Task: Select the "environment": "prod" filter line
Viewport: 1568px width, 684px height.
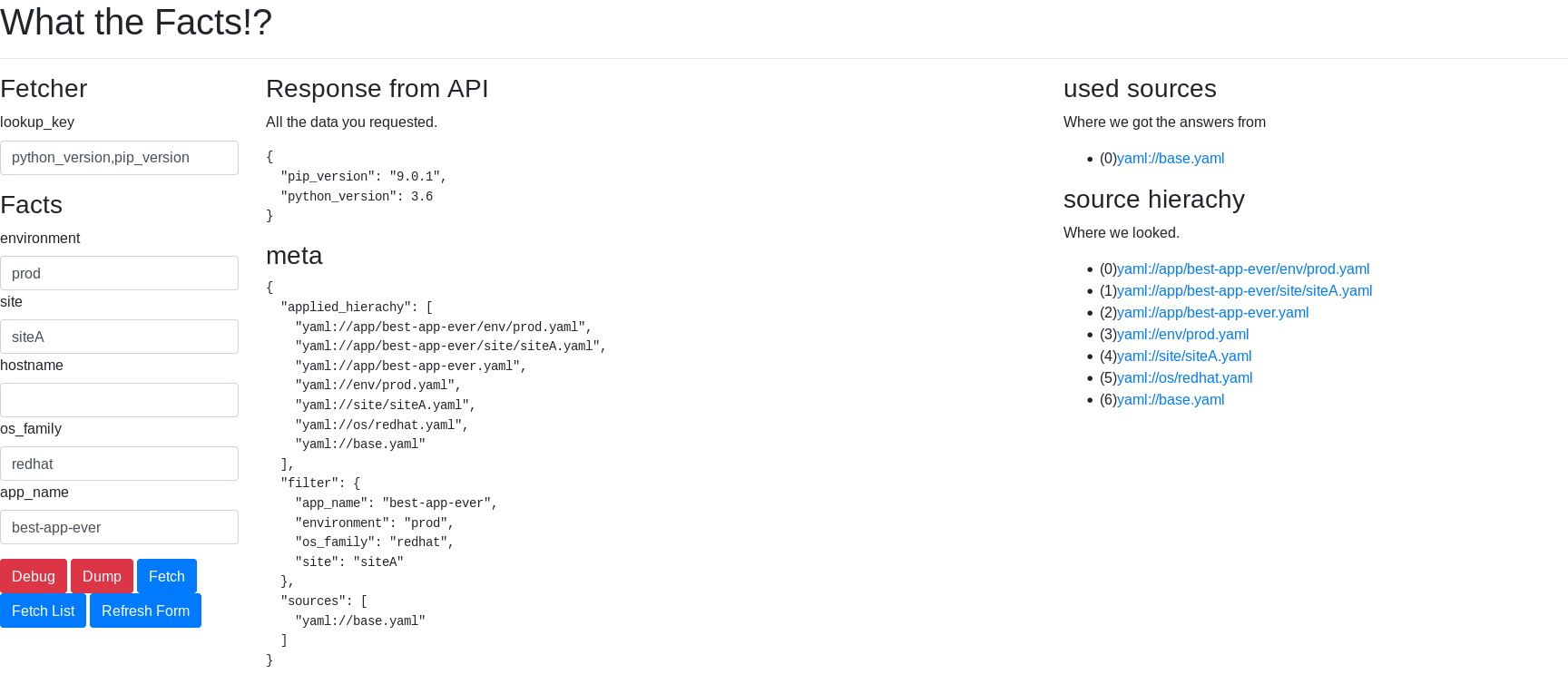Action: pos(375,523)
